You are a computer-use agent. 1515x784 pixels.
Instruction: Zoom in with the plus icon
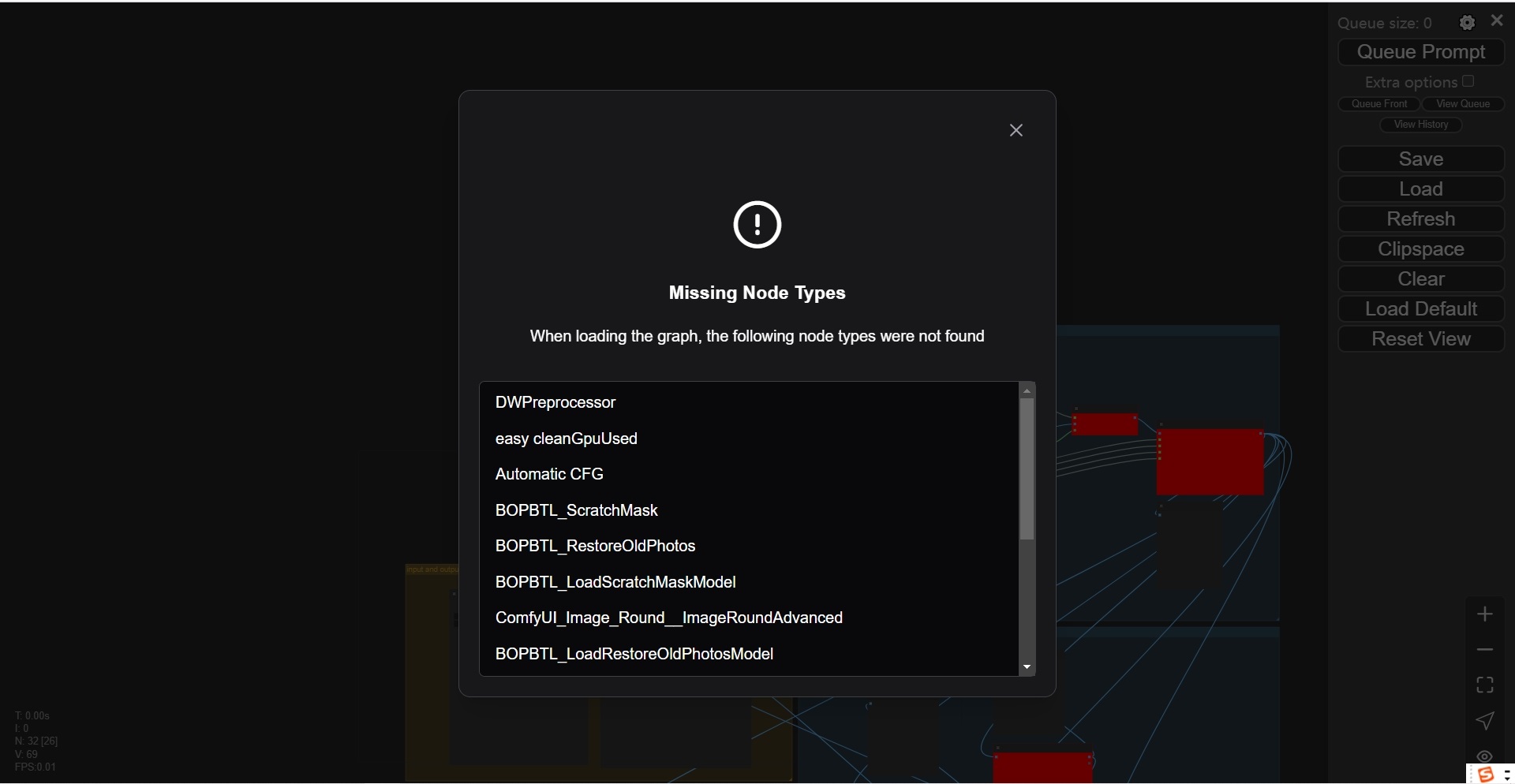coord(1485,614)
